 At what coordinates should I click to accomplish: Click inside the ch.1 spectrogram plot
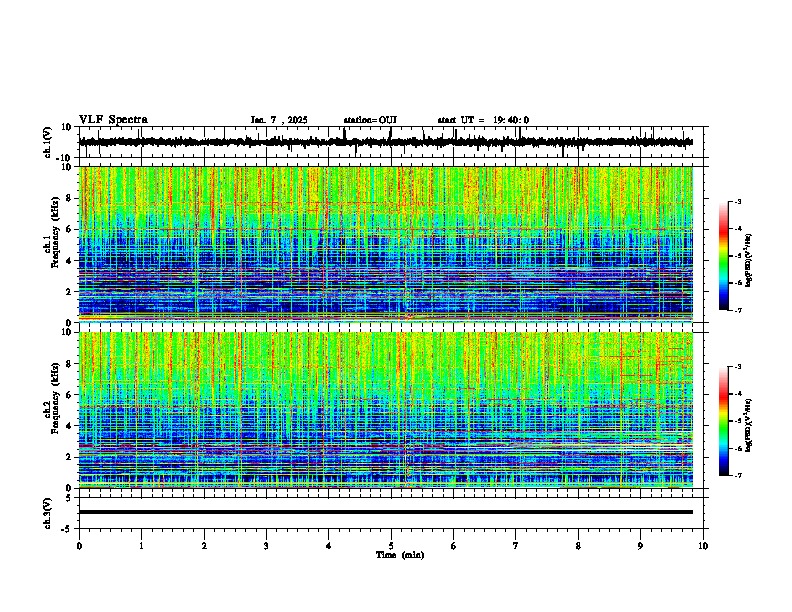point(386,244)
